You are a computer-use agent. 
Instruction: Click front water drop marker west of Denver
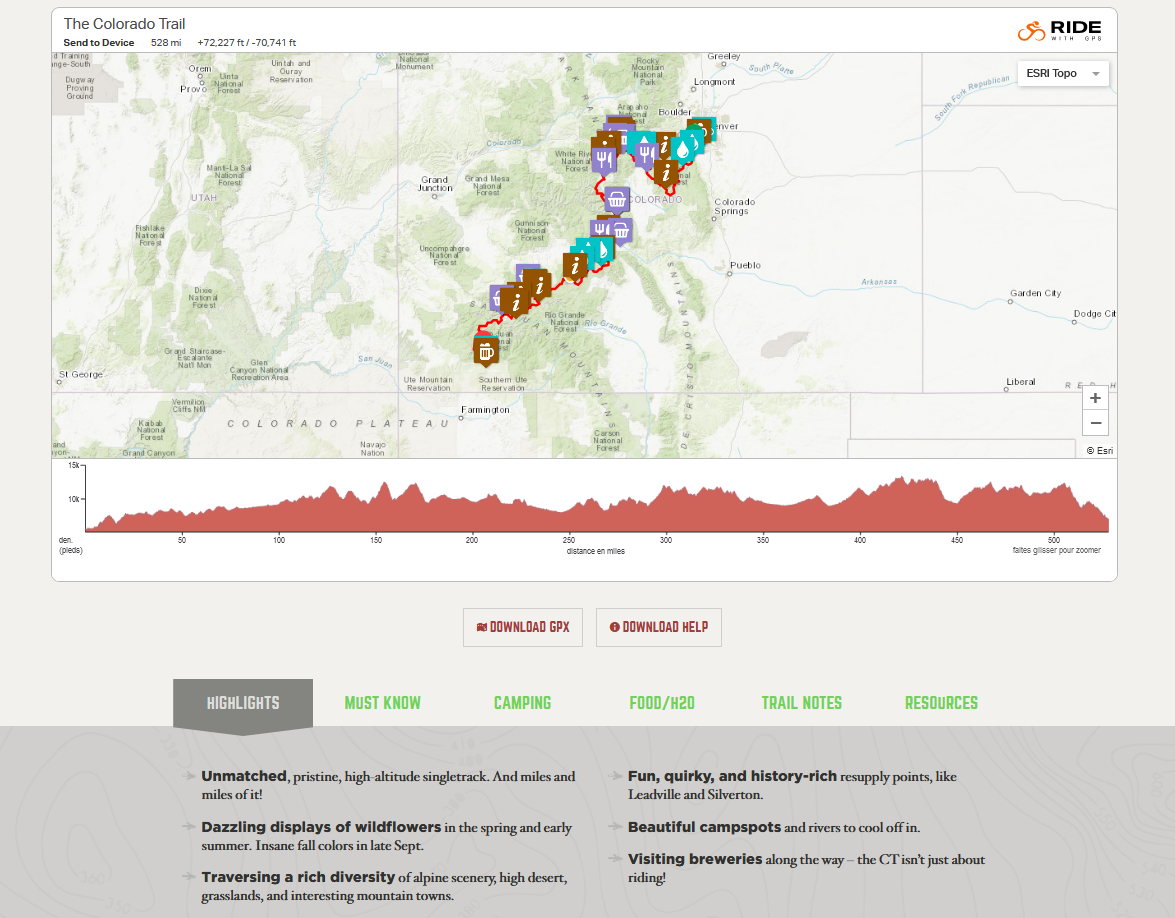pos(682,149)
